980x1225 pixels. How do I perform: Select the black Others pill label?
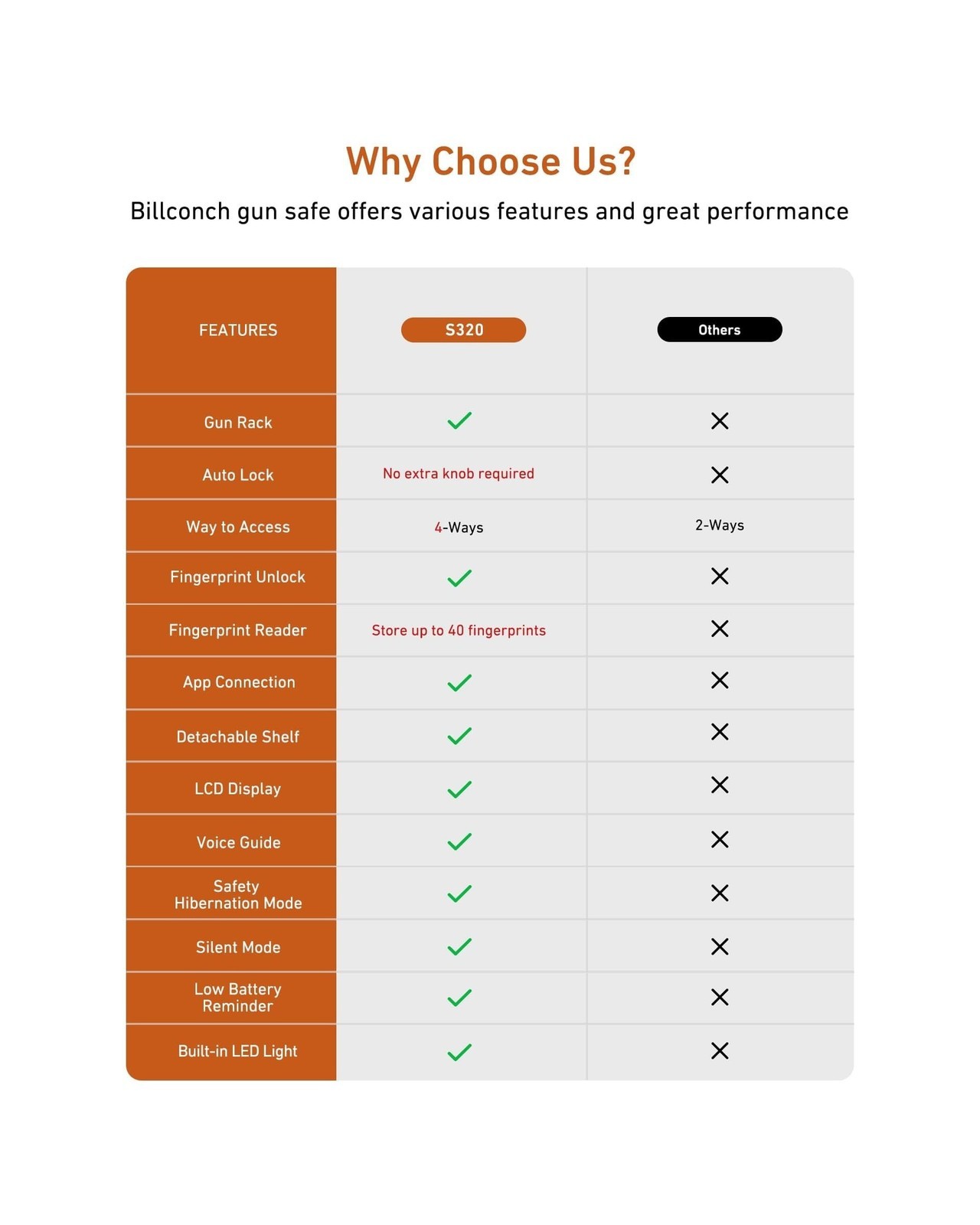720,329
